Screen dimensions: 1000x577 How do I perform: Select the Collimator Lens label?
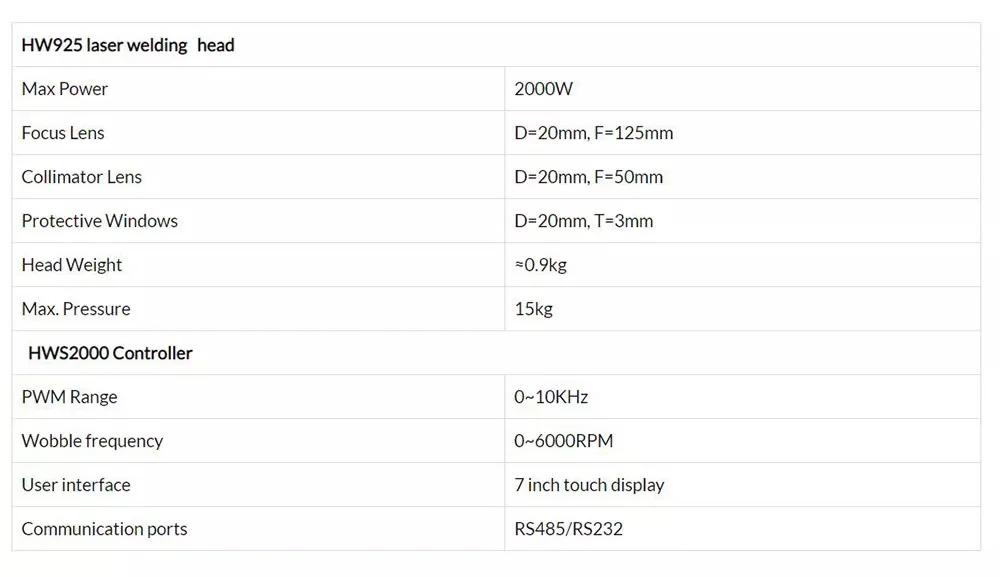82,177
